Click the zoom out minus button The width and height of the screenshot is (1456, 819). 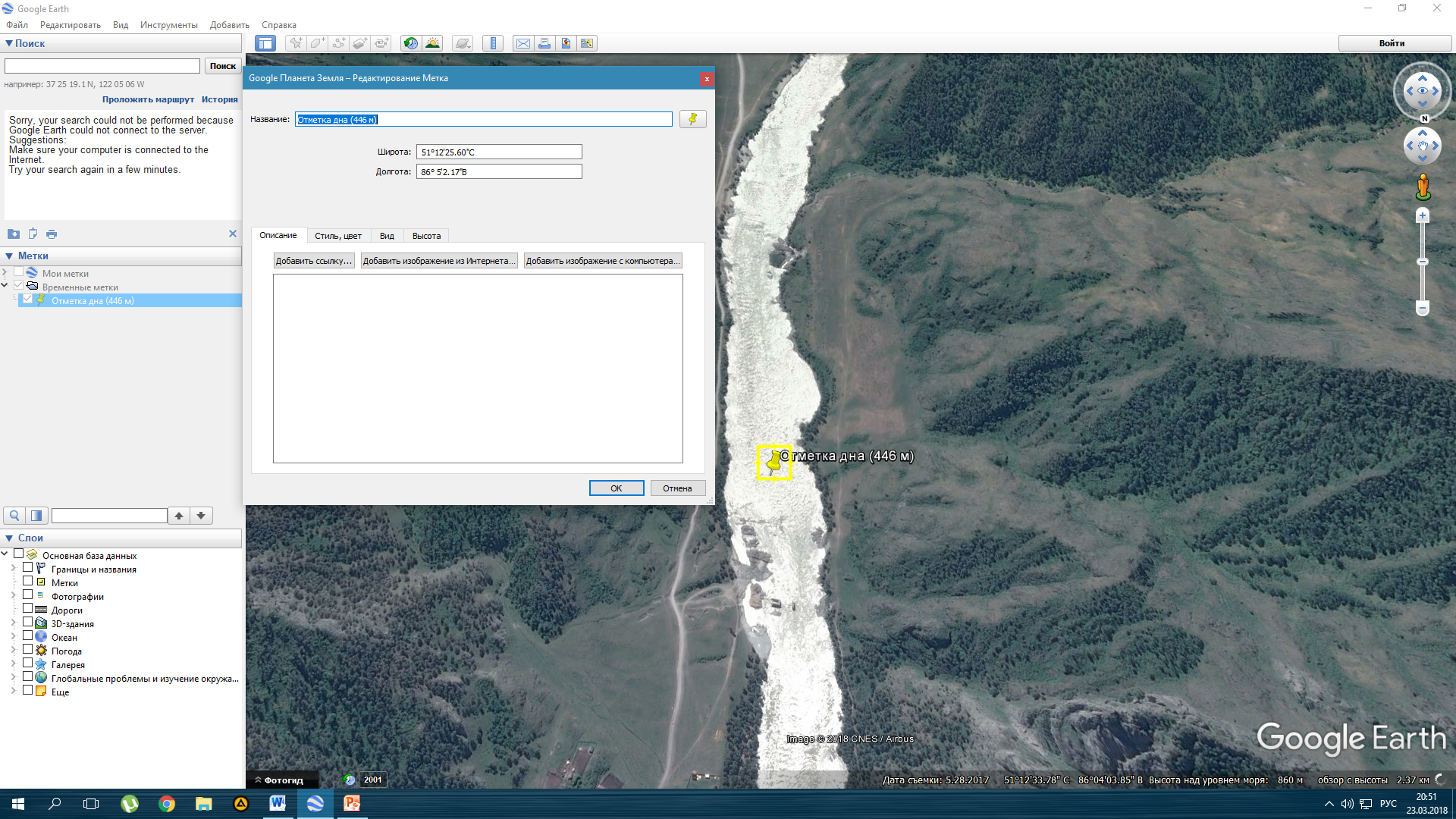tap(1423, 308)
